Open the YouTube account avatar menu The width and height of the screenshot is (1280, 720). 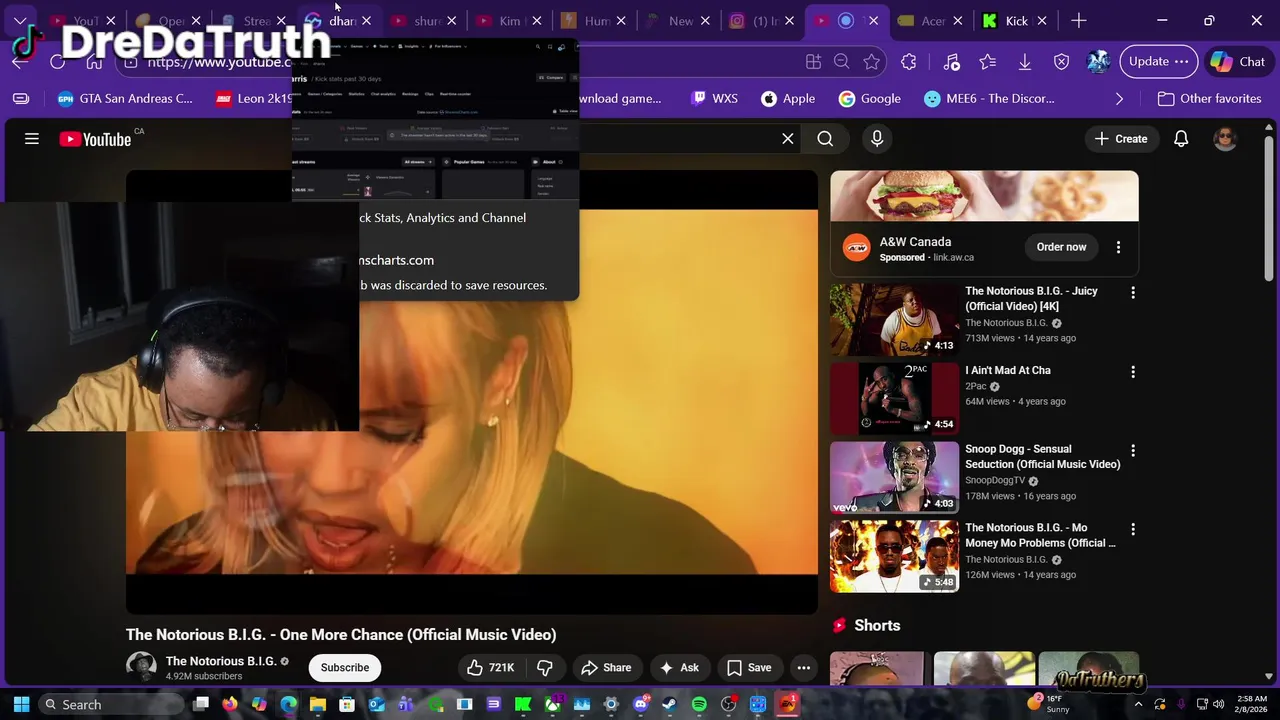[1225, 139]
